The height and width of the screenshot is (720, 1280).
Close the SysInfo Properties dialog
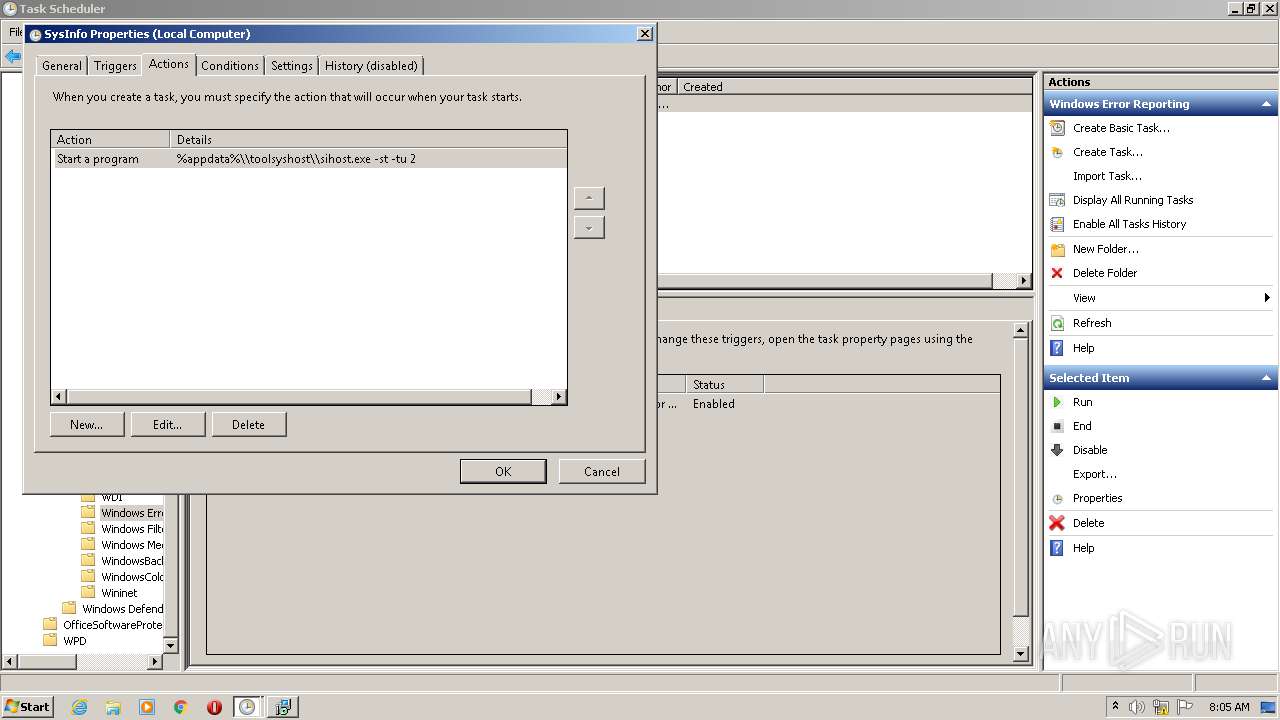644,33
